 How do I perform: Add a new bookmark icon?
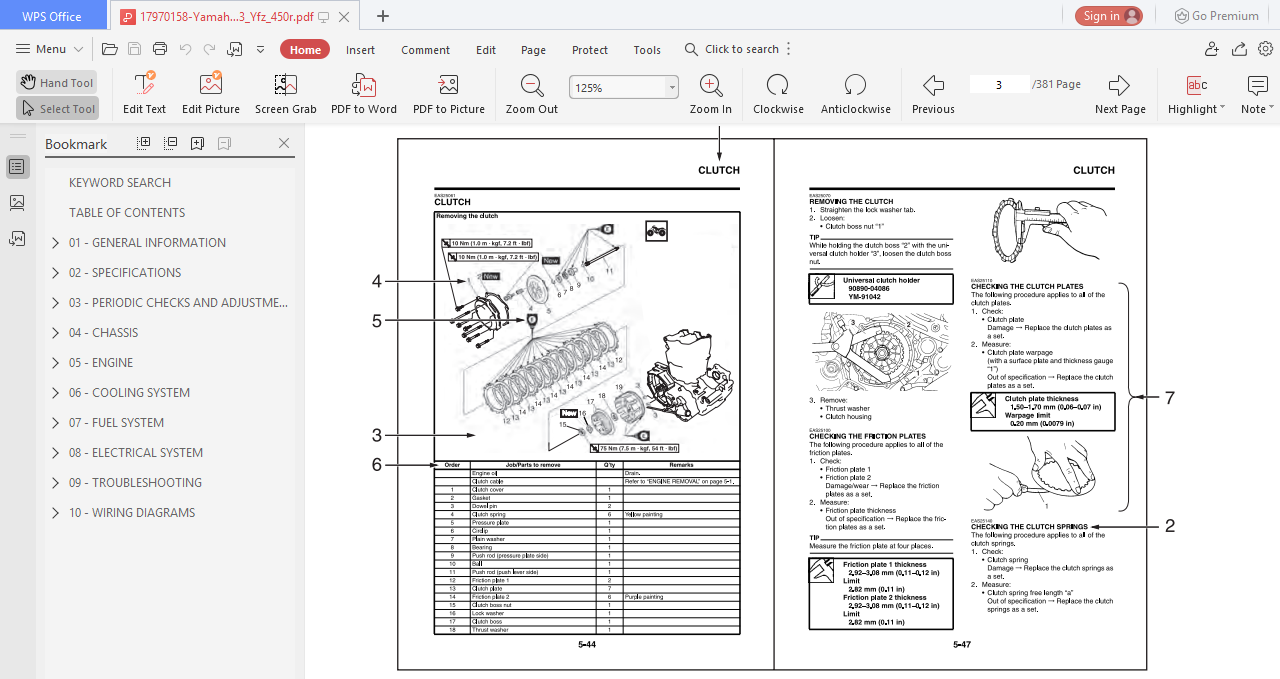coord(198,143)
